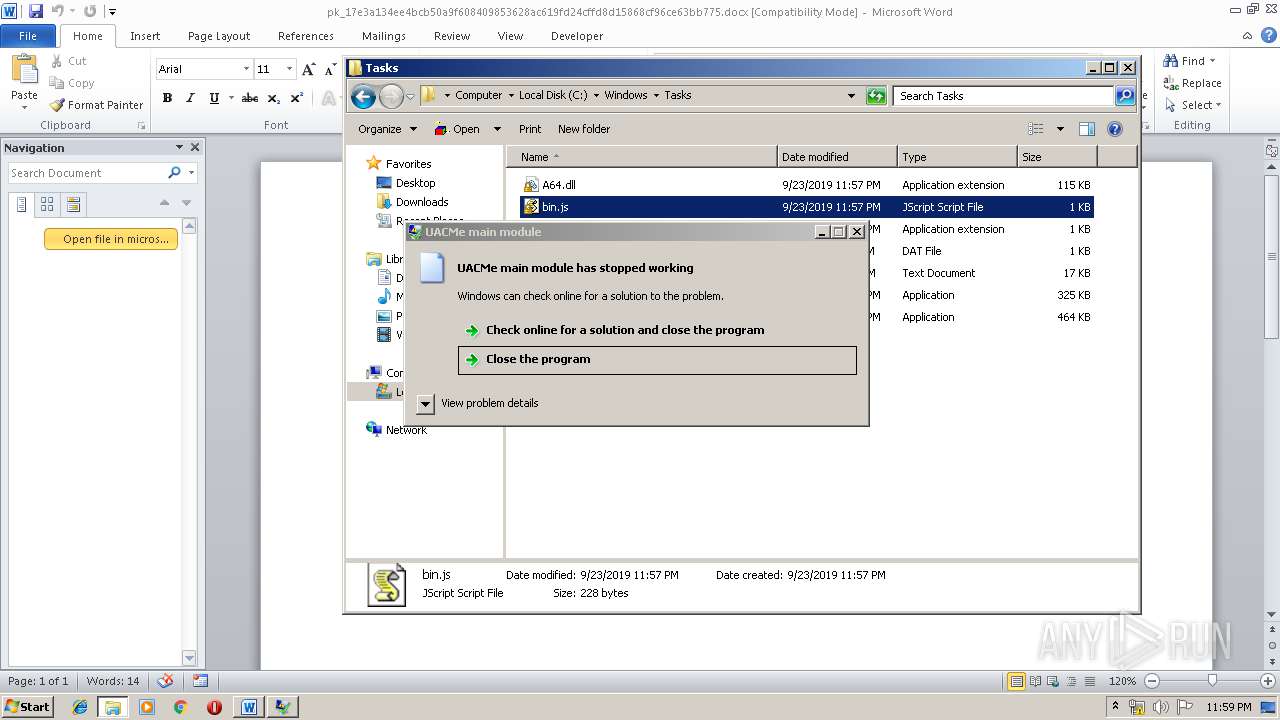Activate the Format Painter brush
The height and width of the screenshot is (720, 1280).
point(97,105)
